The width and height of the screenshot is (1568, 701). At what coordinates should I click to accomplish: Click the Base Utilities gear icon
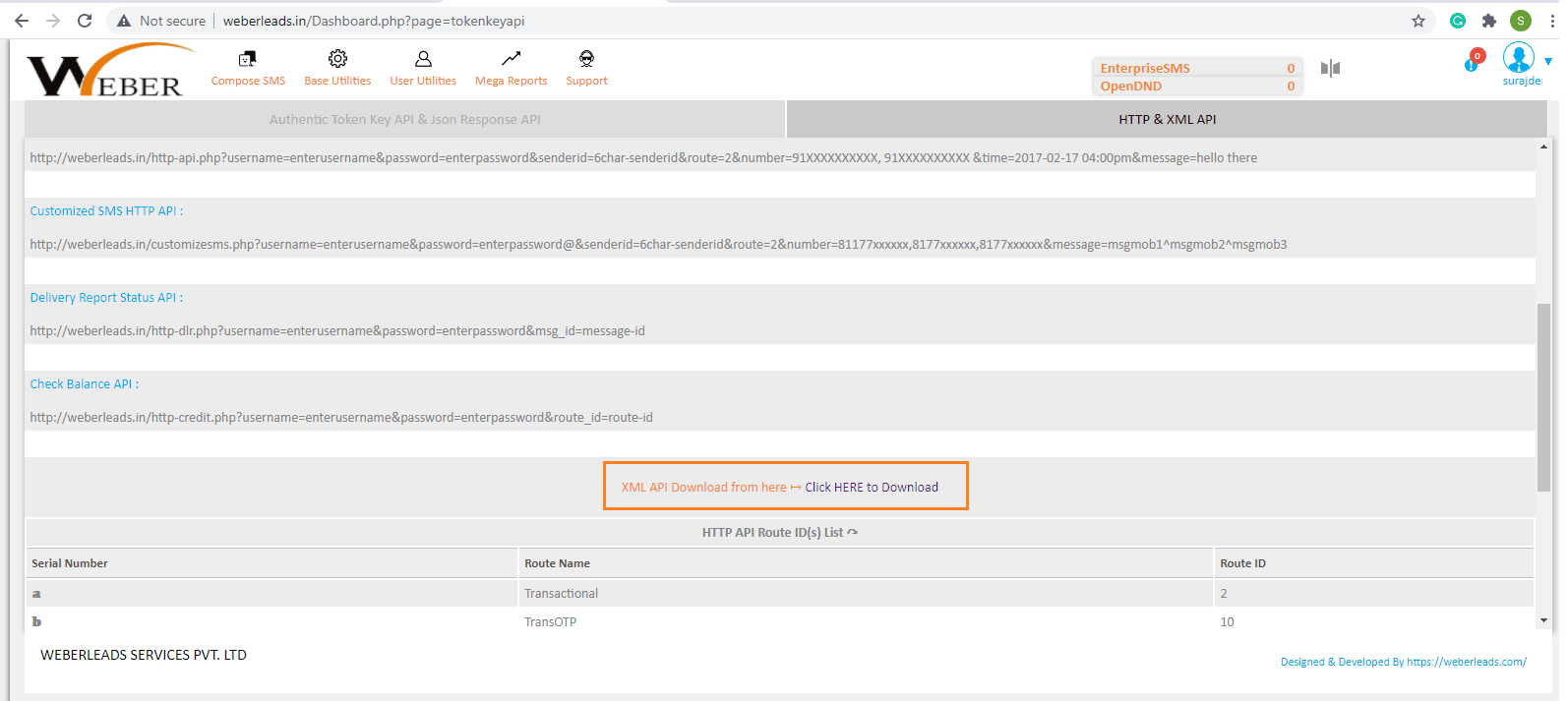click(337, 59)
